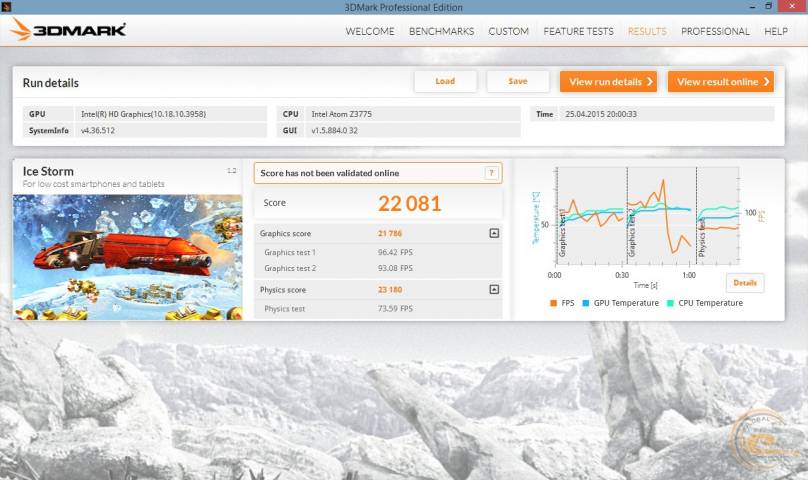The image size is (808, 480).
Task: Click GPU value Intel(R) HD Graphics
Action: [x=143, y=114]
